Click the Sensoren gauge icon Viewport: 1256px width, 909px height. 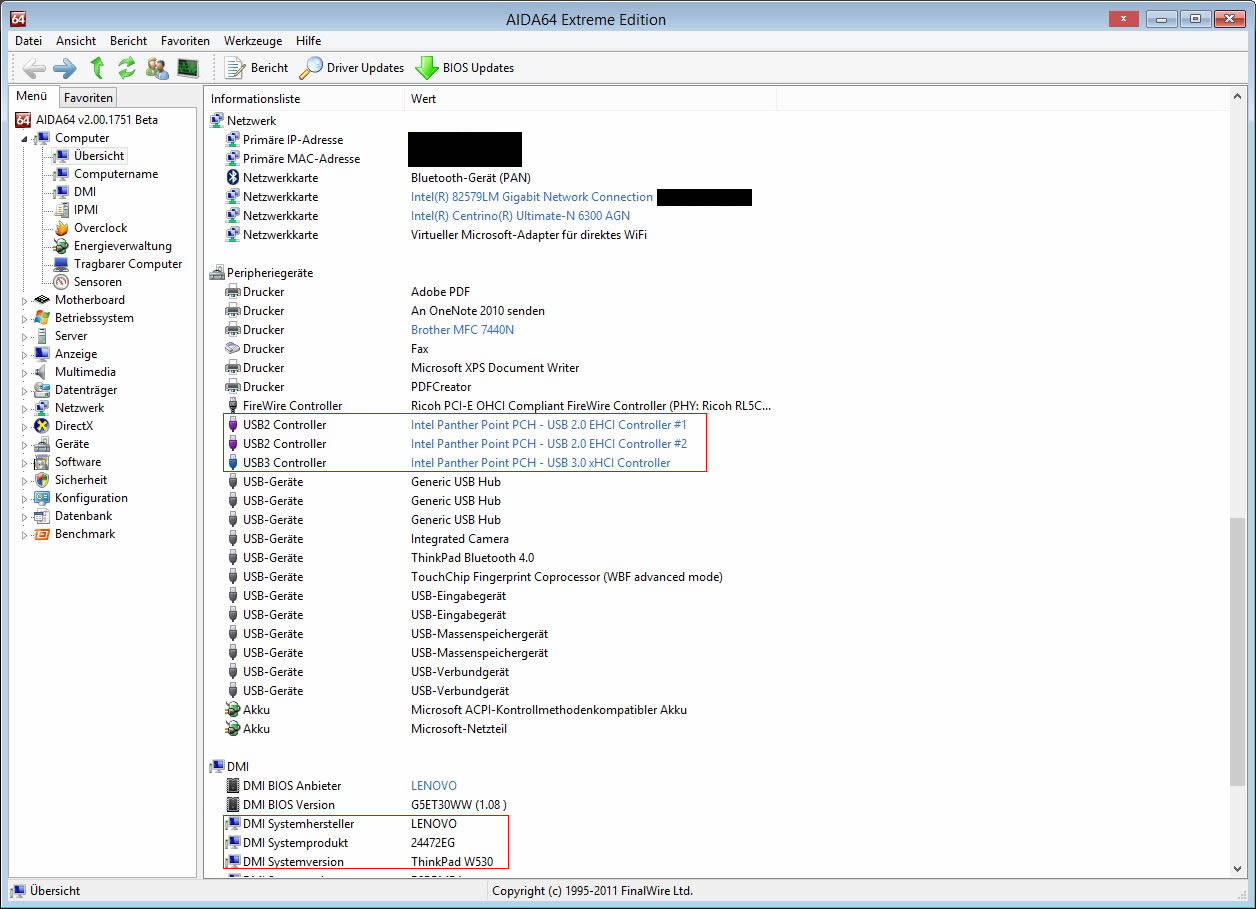click(61, 282)
